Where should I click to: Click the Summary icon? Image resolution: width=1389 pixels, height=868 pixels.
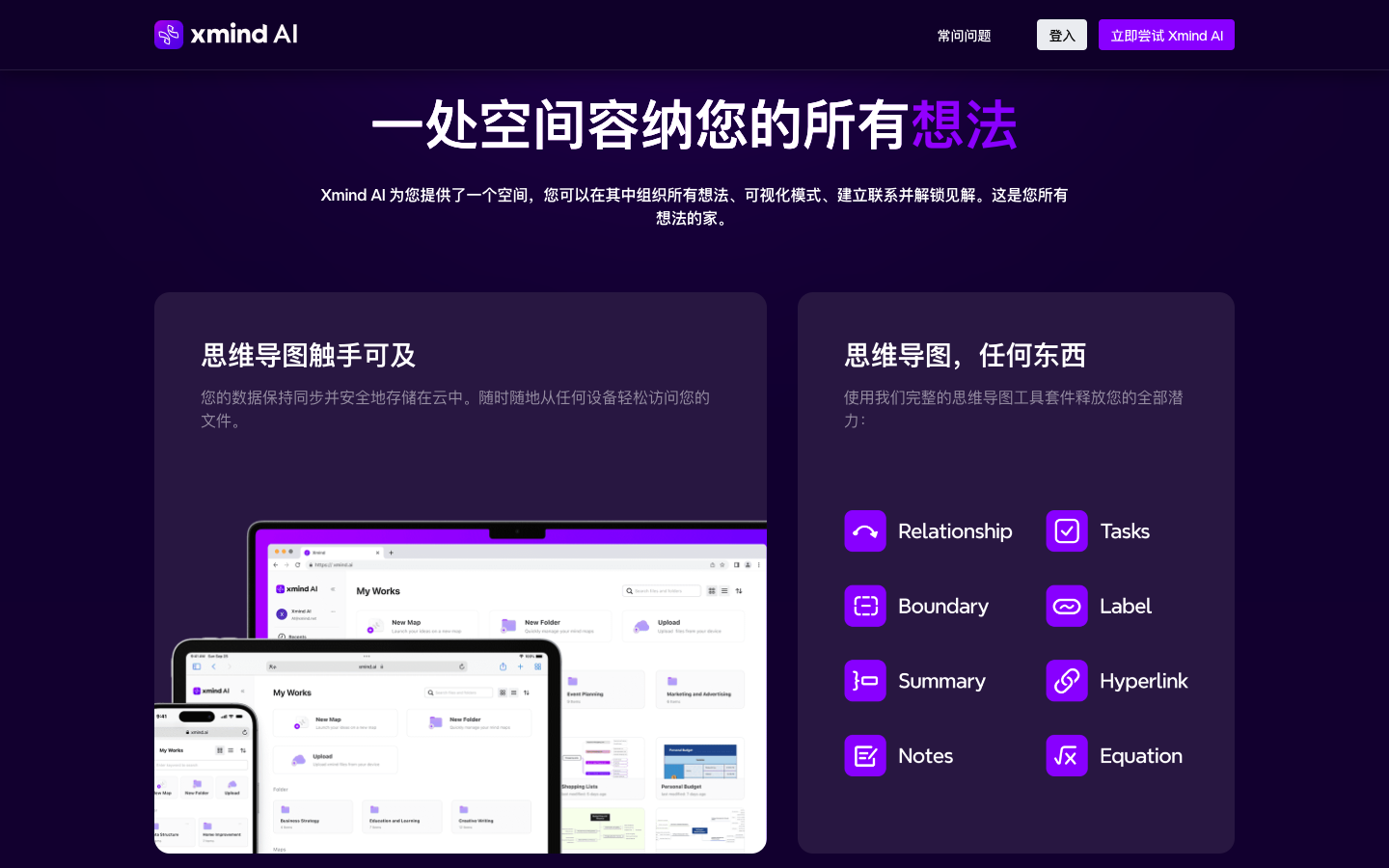click(865, 681)
